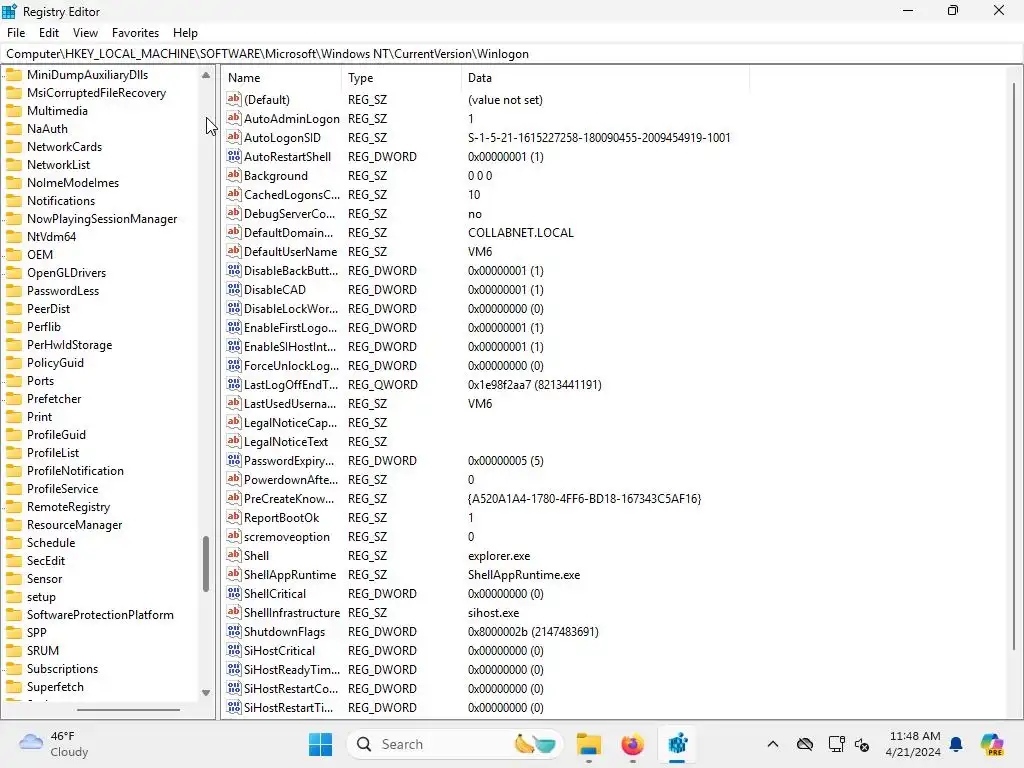The height and width of the screenshot is (768, 1024).
Task: Select the DefaultDomain... value name
Action: (x=288, y=232)
